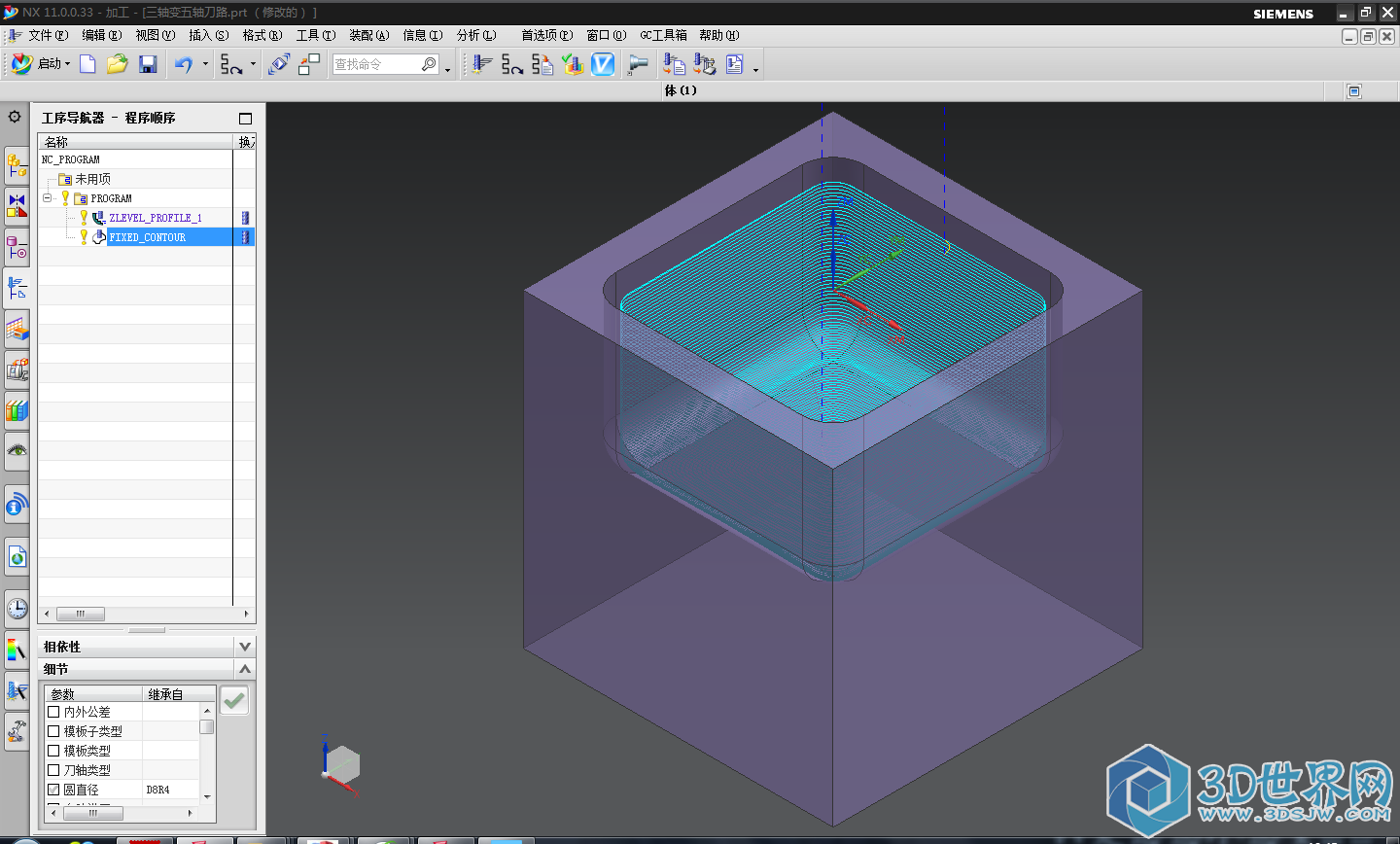
Task: Check the 模板类型 parameter checkbox
Action: (x=54, y=751)
